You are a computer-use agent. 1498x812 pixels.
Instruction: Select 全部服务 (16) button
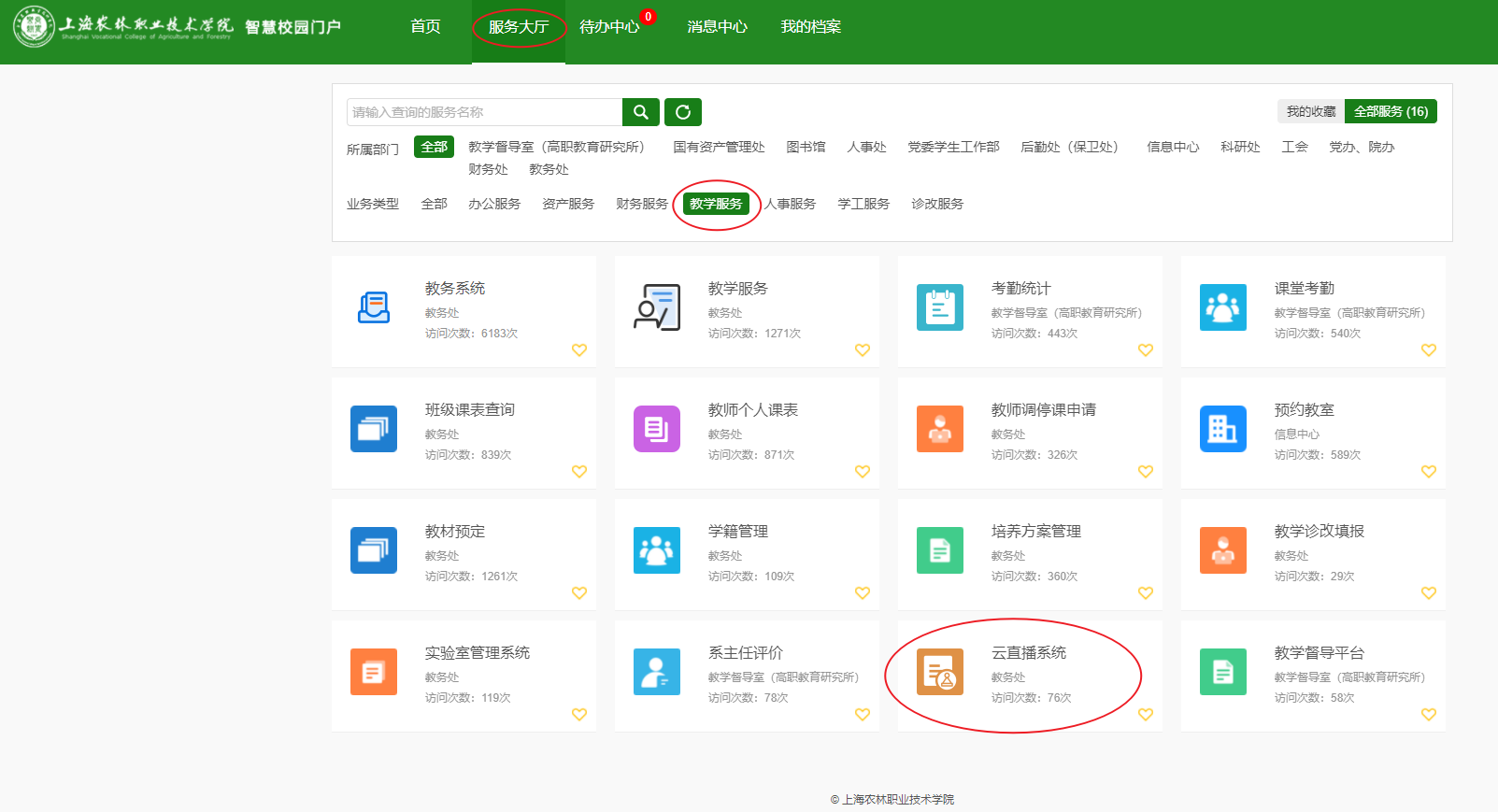pyautogui.click(x=1391, y=111)
